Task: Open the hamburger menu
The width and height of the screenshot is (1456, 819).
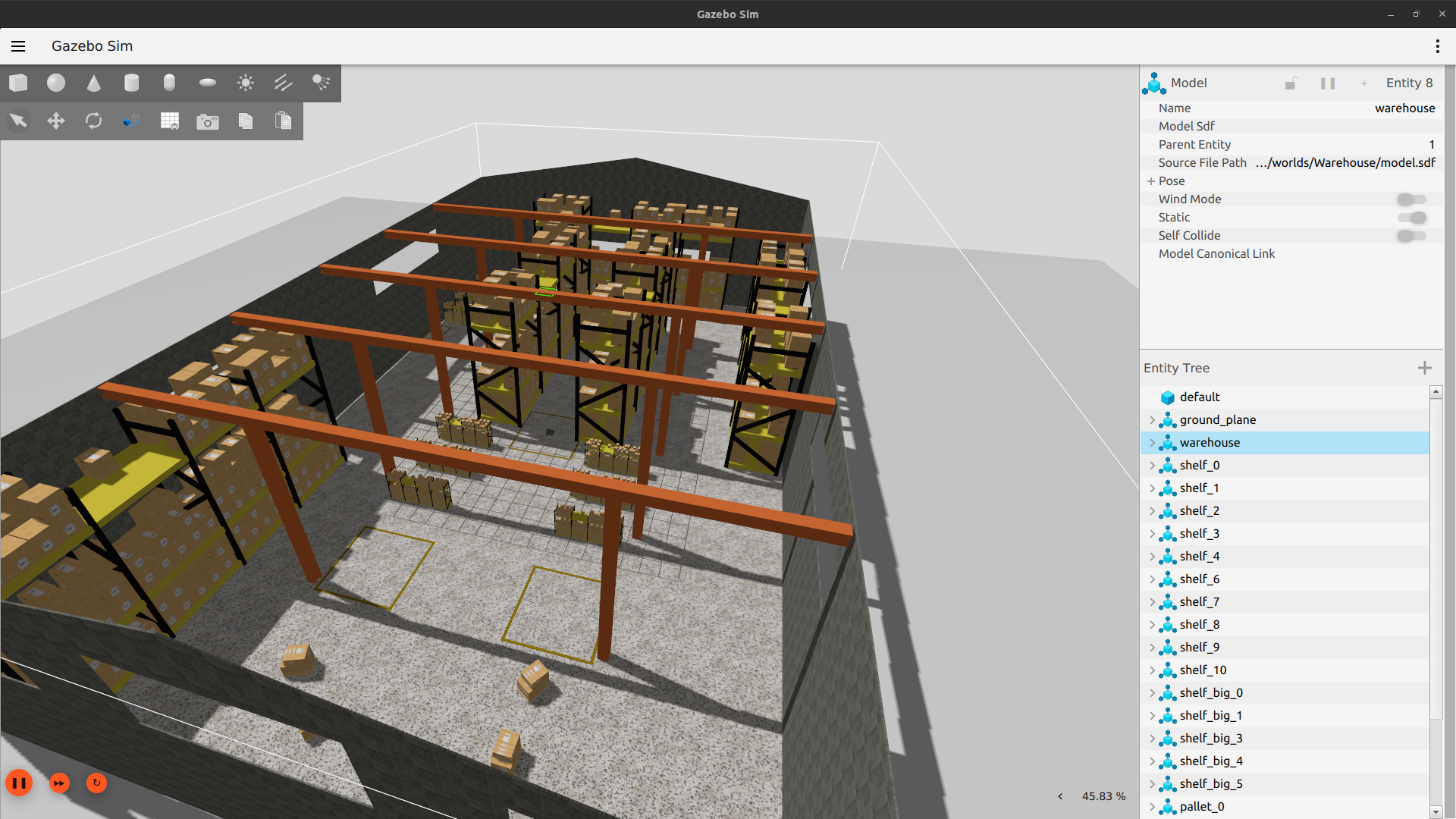Action: pos(18,46)
